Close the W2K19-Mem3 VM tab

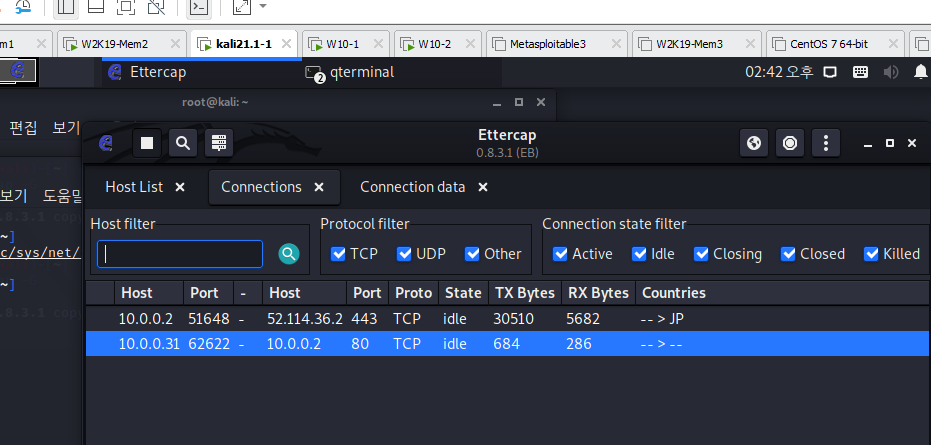[750, 43]
